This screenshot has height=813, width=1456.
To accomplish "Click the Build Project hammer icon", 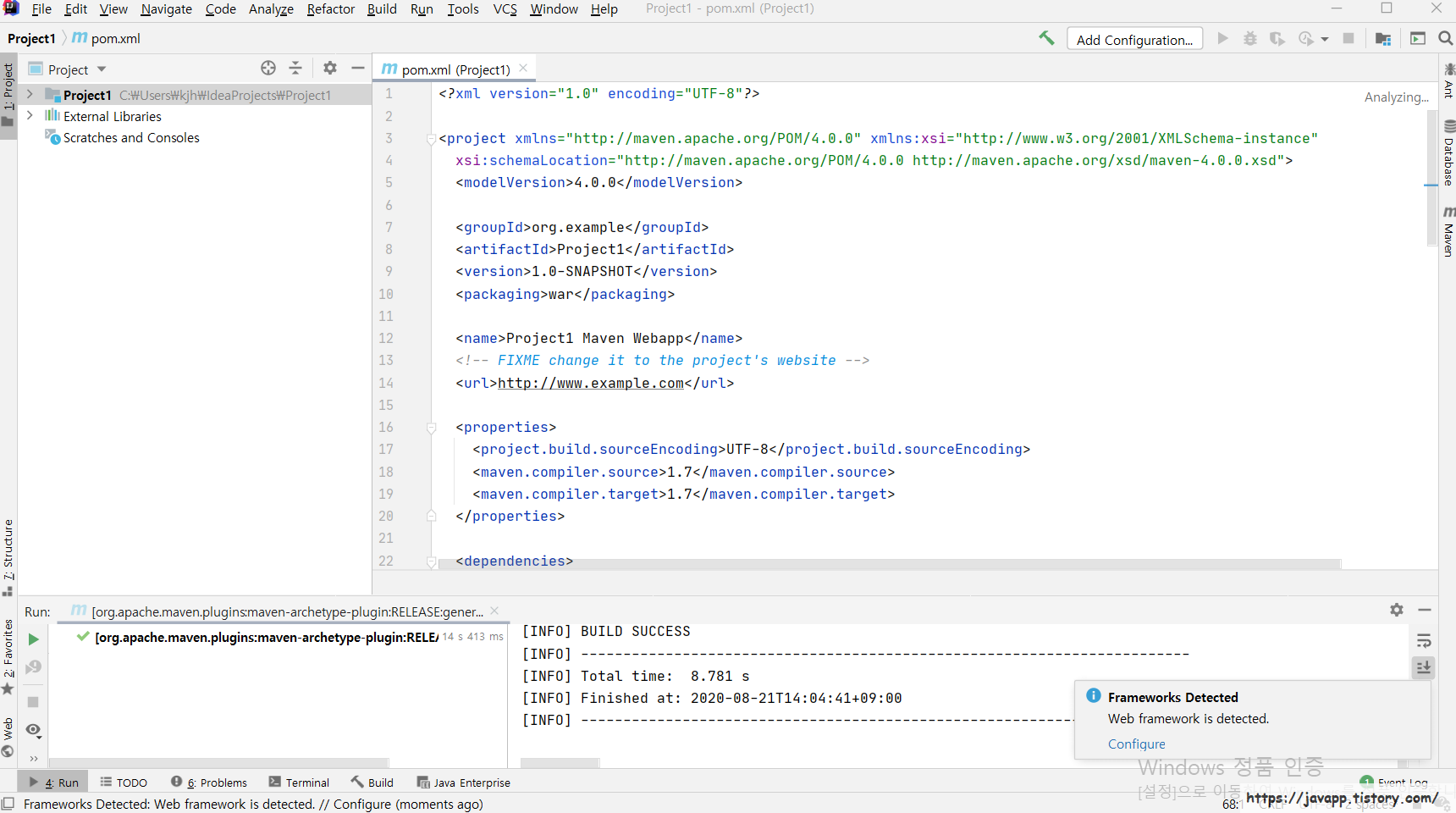I will pyautogui.click(x=1046, y=38).
